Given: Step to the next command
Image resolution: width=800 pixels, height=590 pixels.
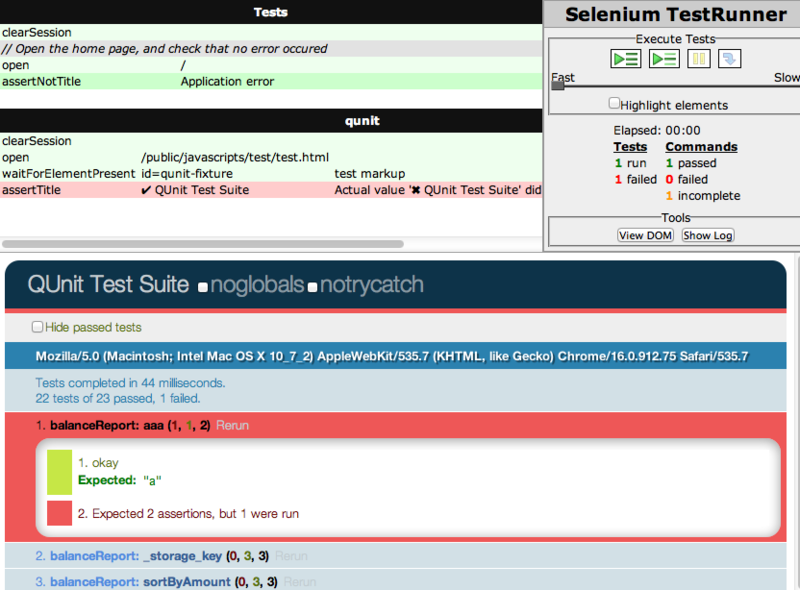Looking at the screenshot, I should 729,59.
